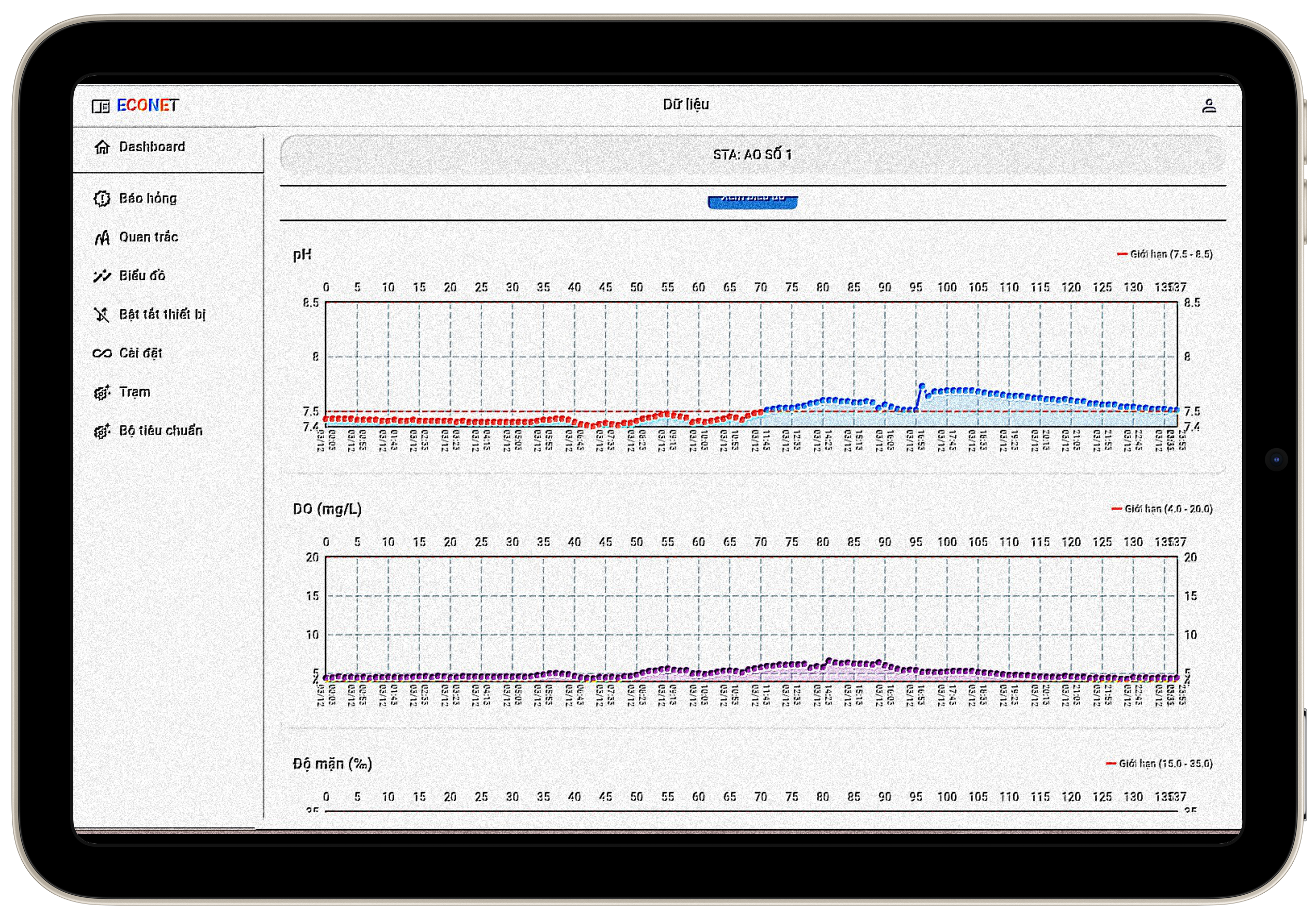Click the Cài đặt infinity icon
This screenshot has height=919, width=1316.
click(x=102, y=353)
